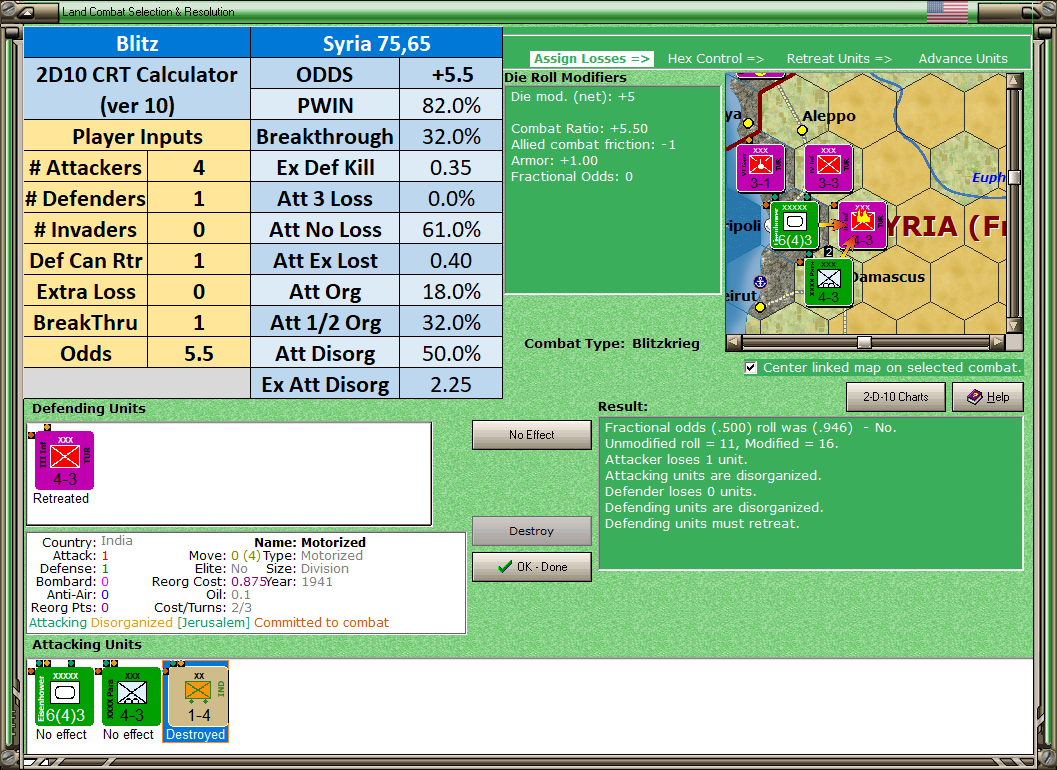
Task: Click the Turkish 3-3 unit on map
Action: (828, 168)
